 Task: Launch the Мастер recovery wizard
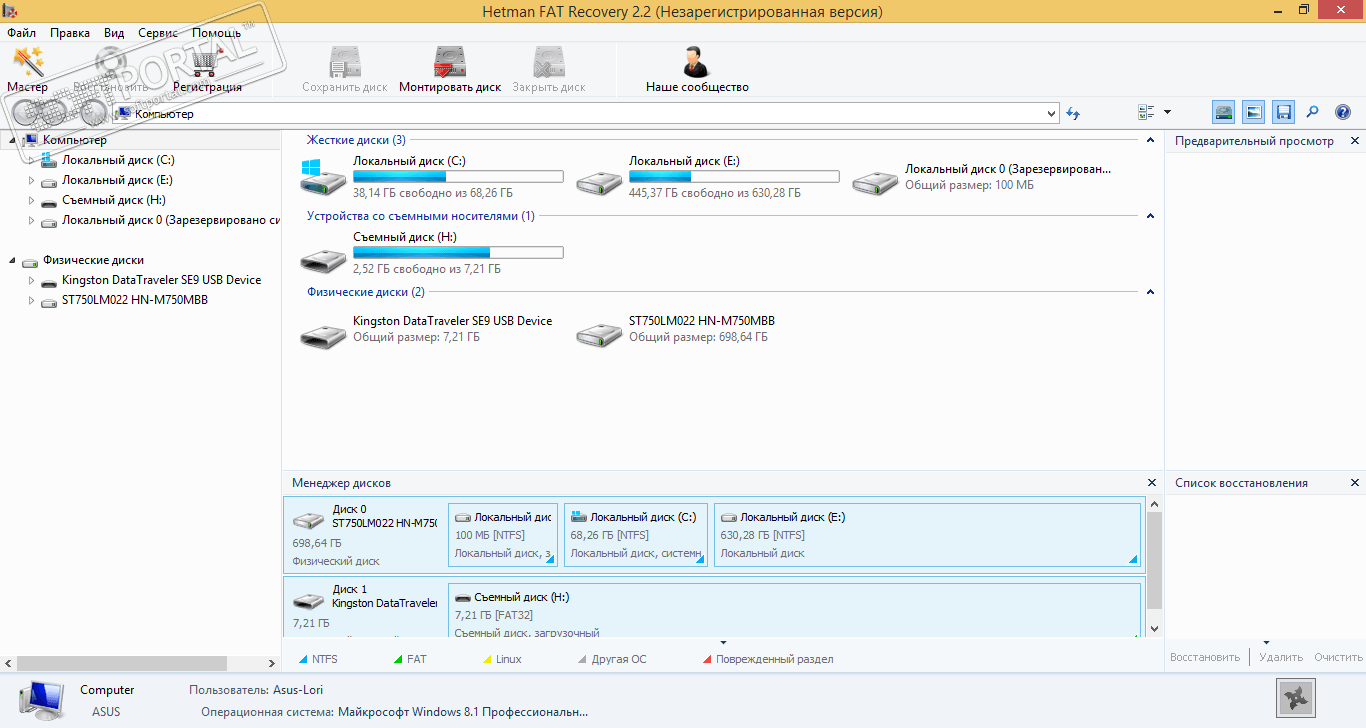point(27,70)
